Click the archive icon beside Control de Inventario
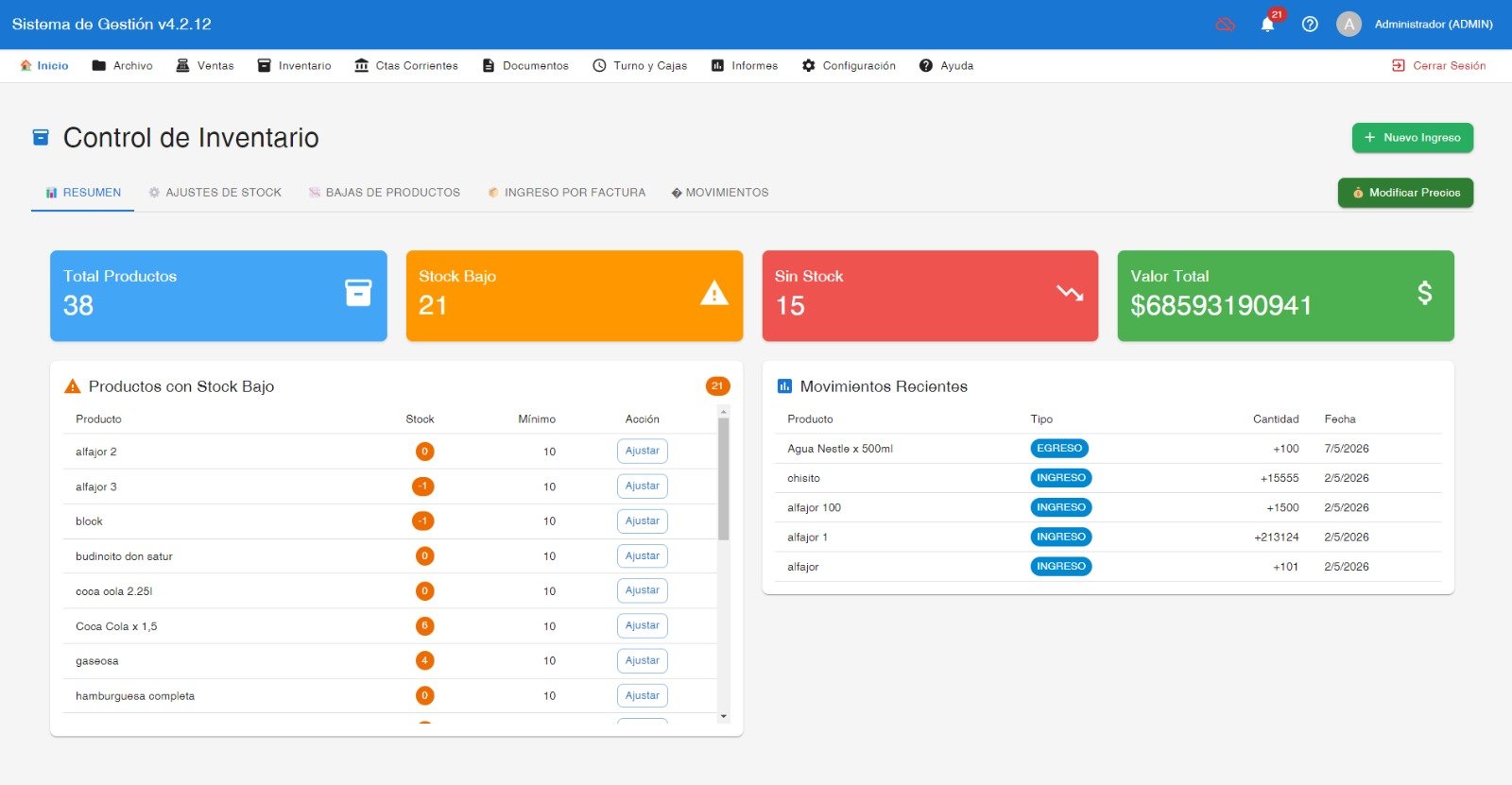This screenshot has height=785, width=1512. point(41,138)
